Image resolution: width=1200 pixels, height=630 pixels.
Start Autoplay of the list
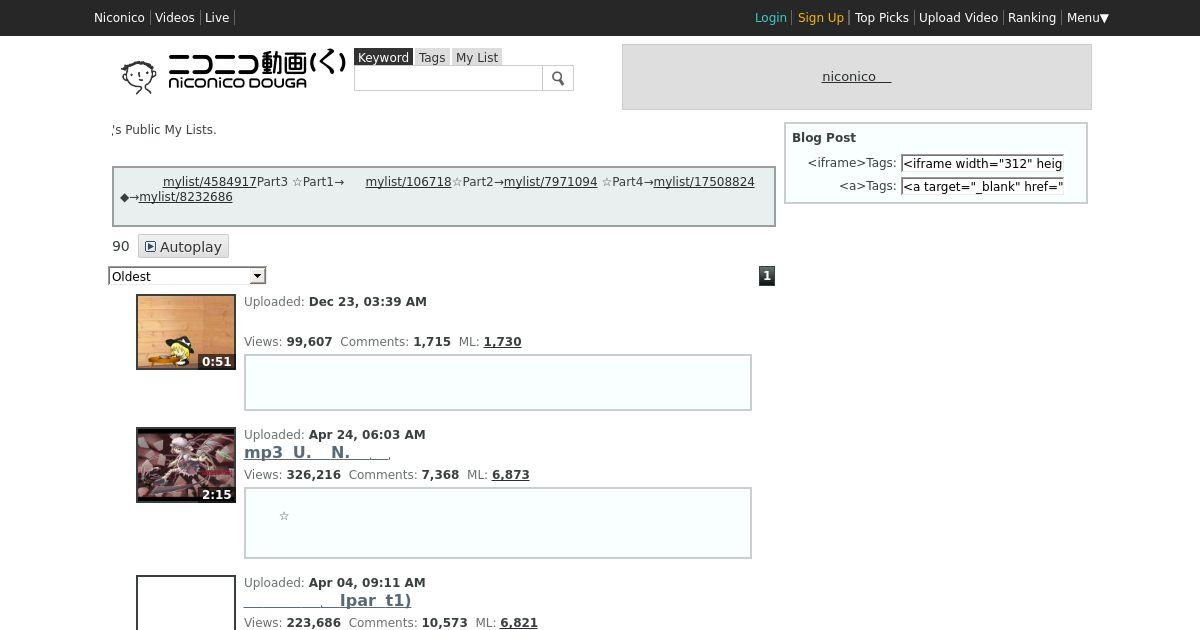(183, 247)
